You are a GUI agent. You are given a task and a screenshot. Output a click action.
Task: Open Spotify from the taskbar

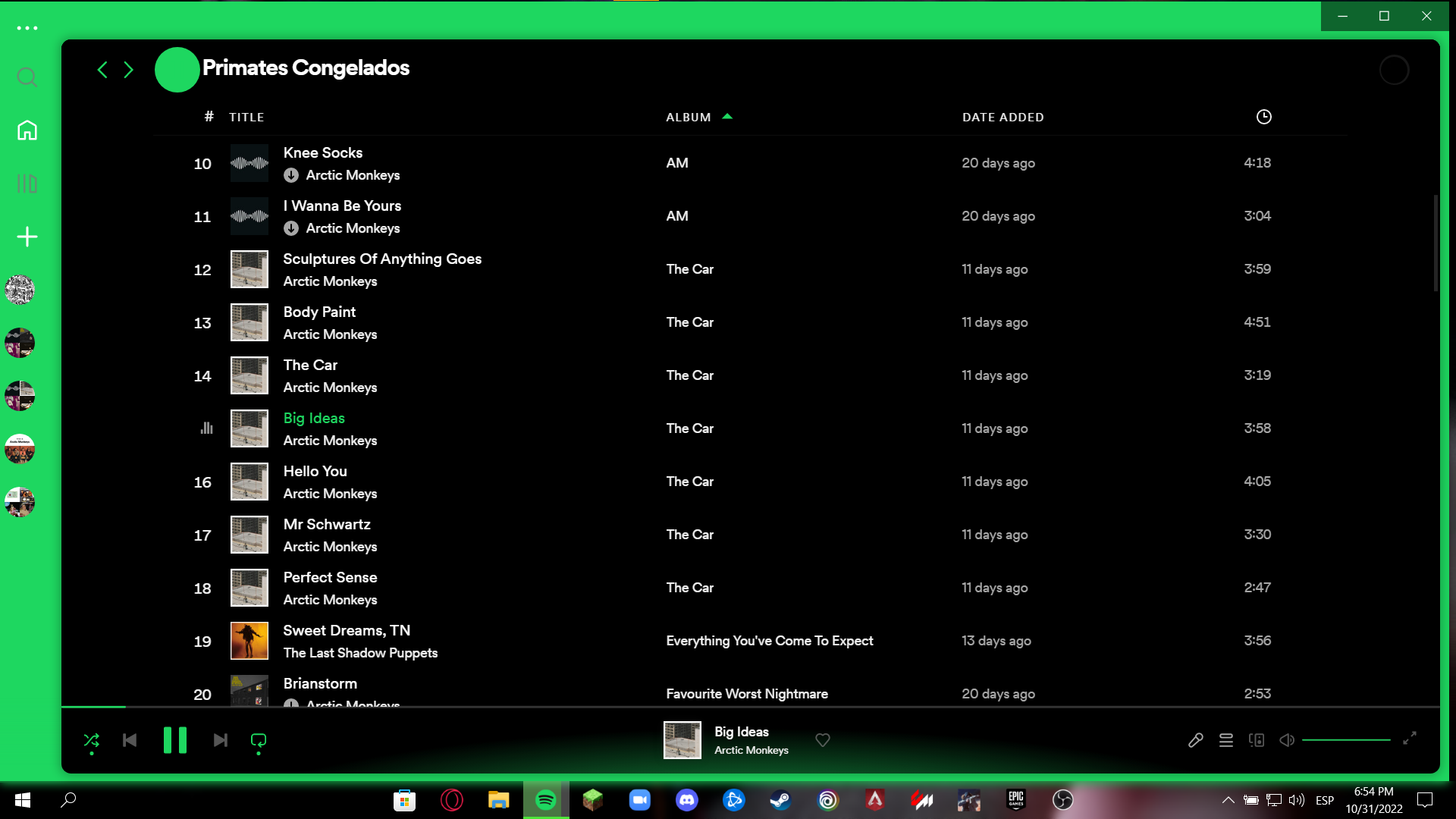544,800
